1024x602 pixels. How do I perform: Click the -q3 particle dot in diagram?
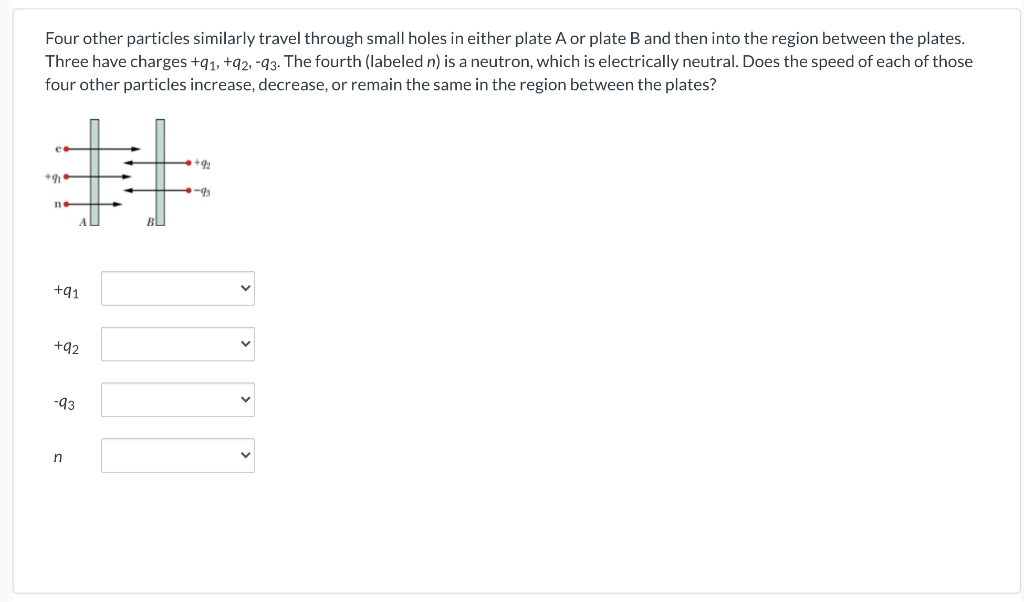tap(189, 190)
